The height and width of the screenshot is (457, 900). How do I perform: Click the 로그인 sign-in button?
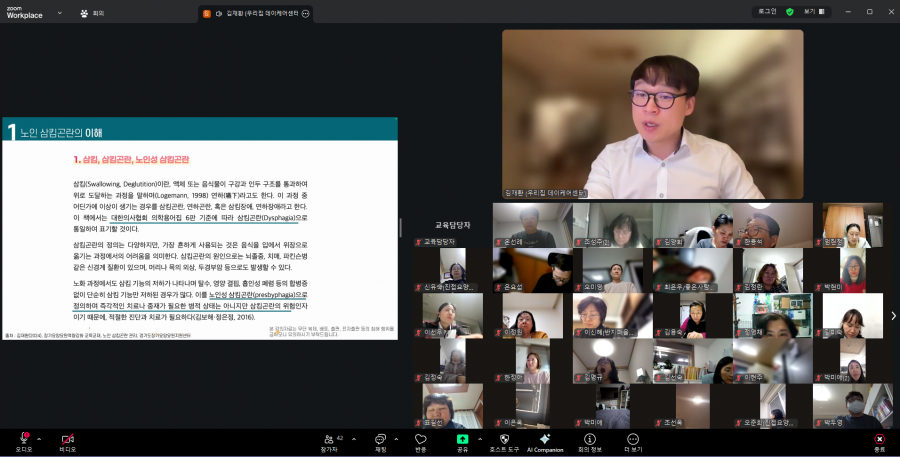click(x=764, y=11)
